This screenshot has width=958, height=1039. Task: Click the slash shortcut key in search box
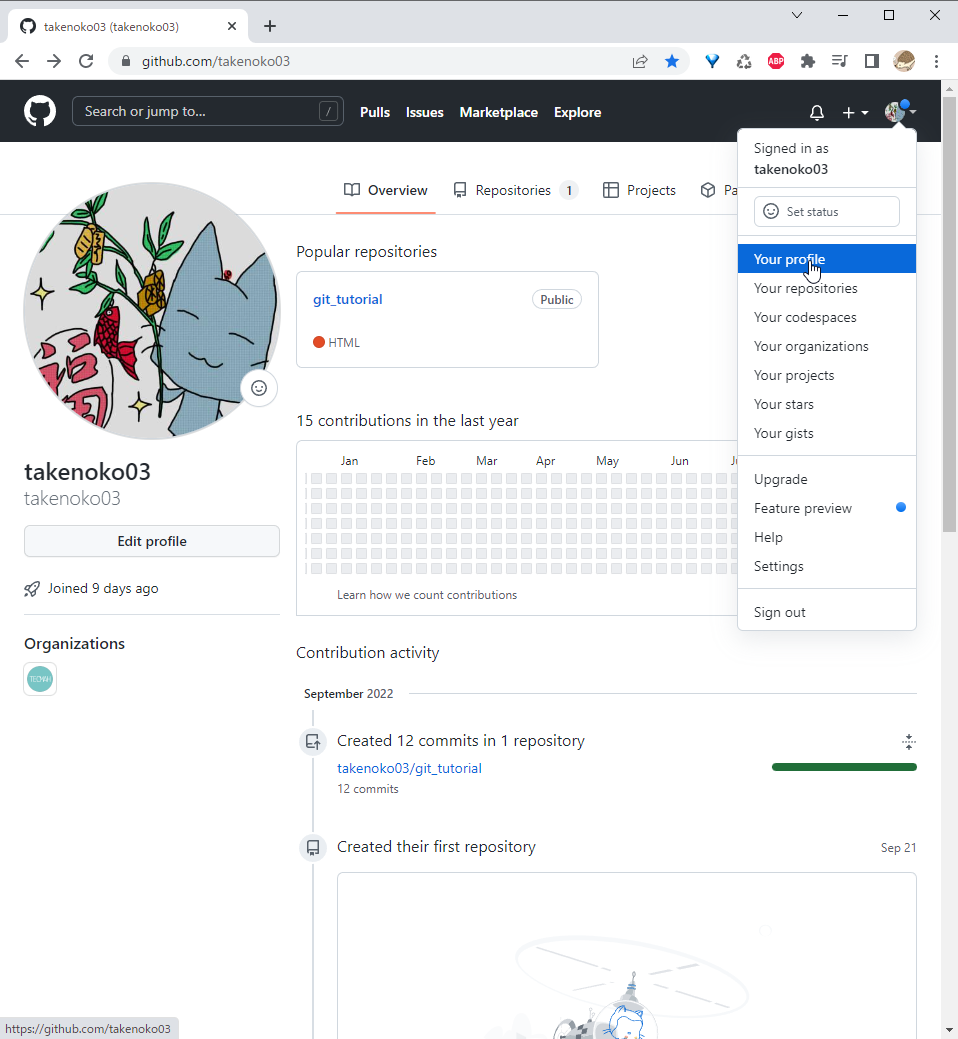(329, 111)
